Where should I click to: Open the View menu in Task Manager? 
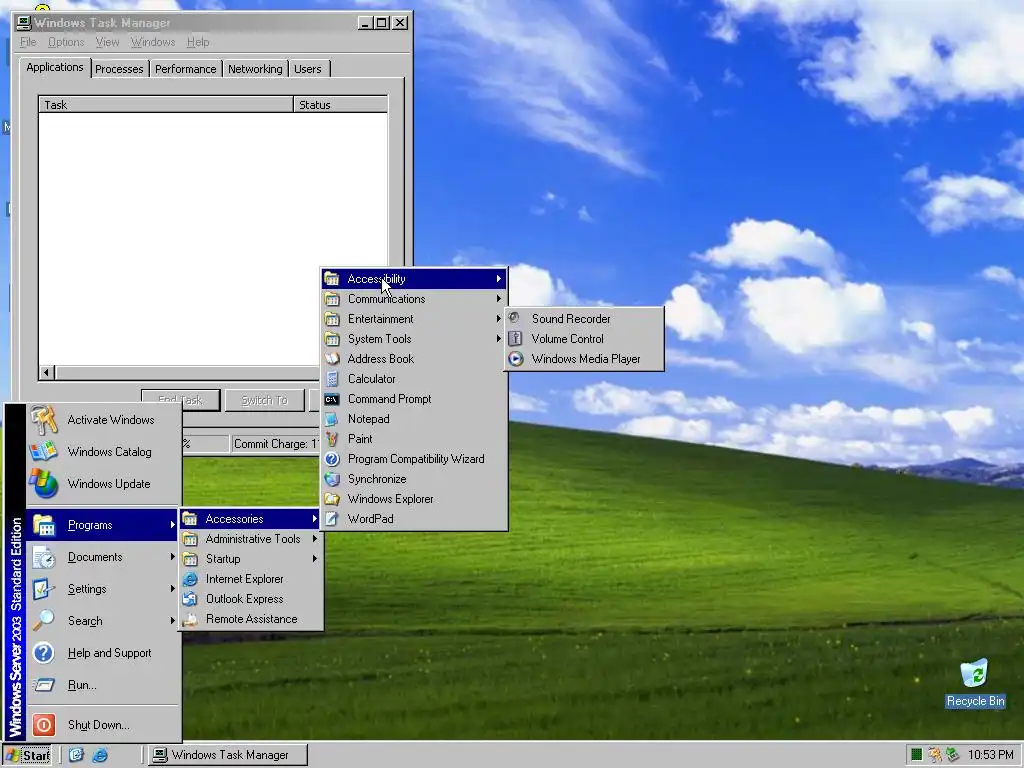click(x=107, y=42)
